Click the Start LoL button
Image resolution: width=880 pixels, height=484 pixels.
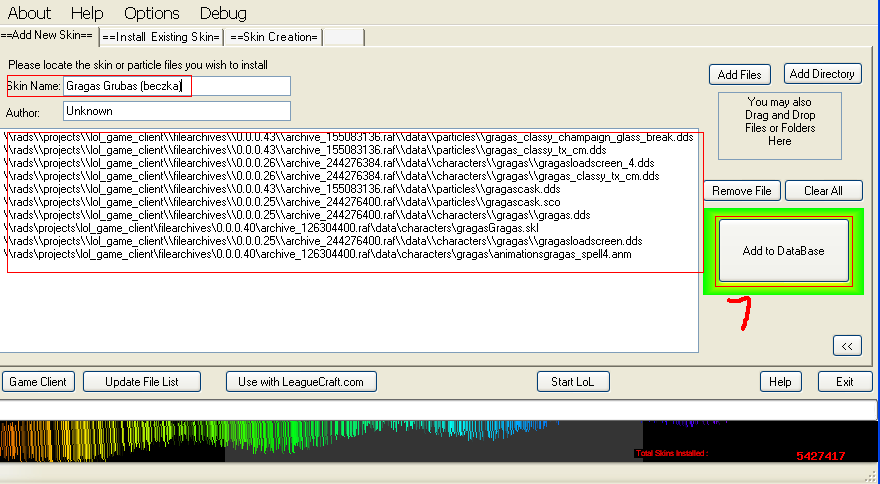pyautogui.click(x=572, y=382)
